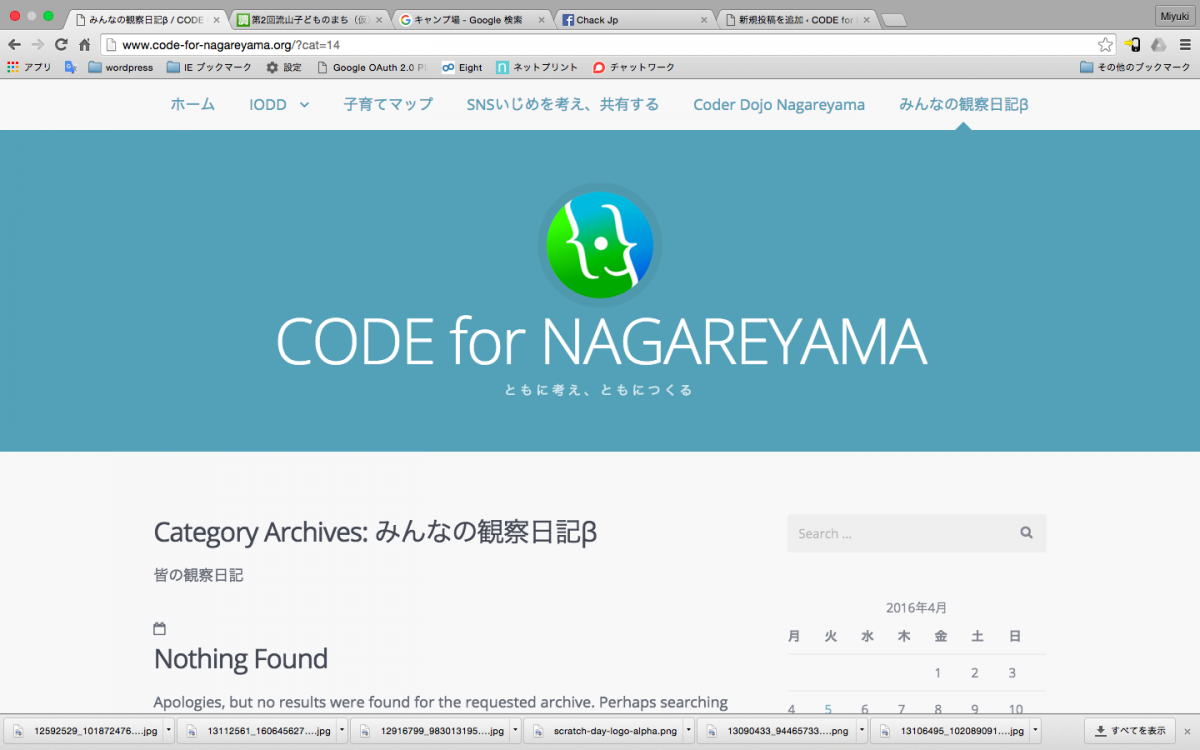The image size is (1200, 750).
Task: Click the yellow key extension icon
Action: coord(1133,44)
